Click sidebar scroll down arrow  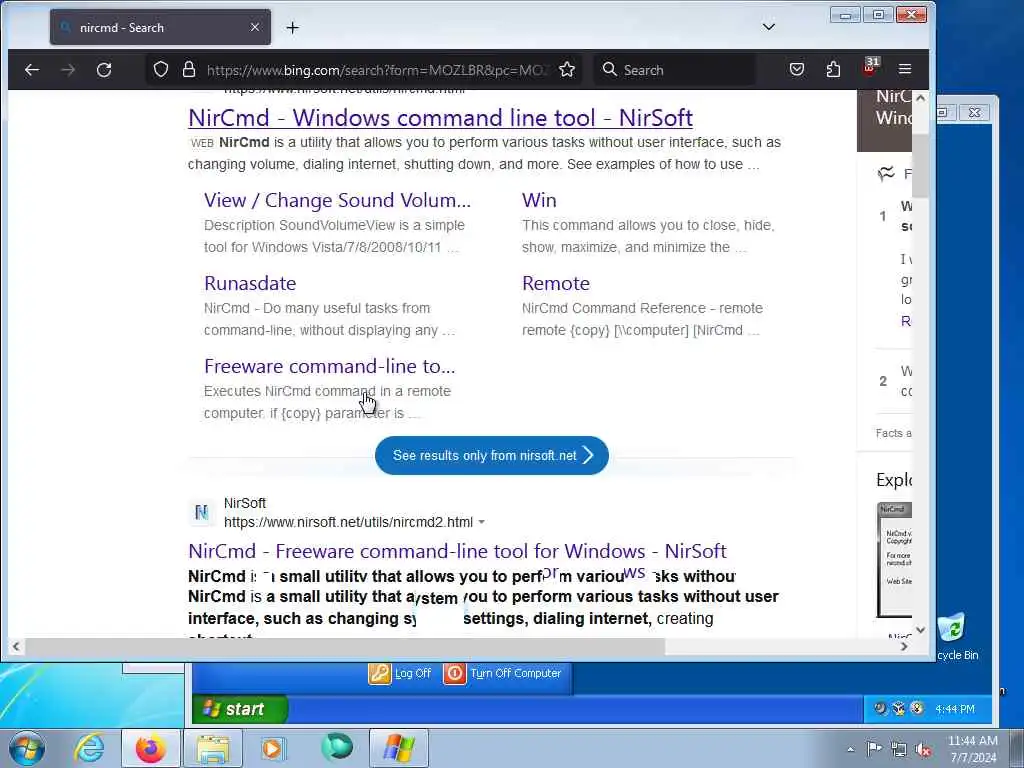(x=920, y=630)
